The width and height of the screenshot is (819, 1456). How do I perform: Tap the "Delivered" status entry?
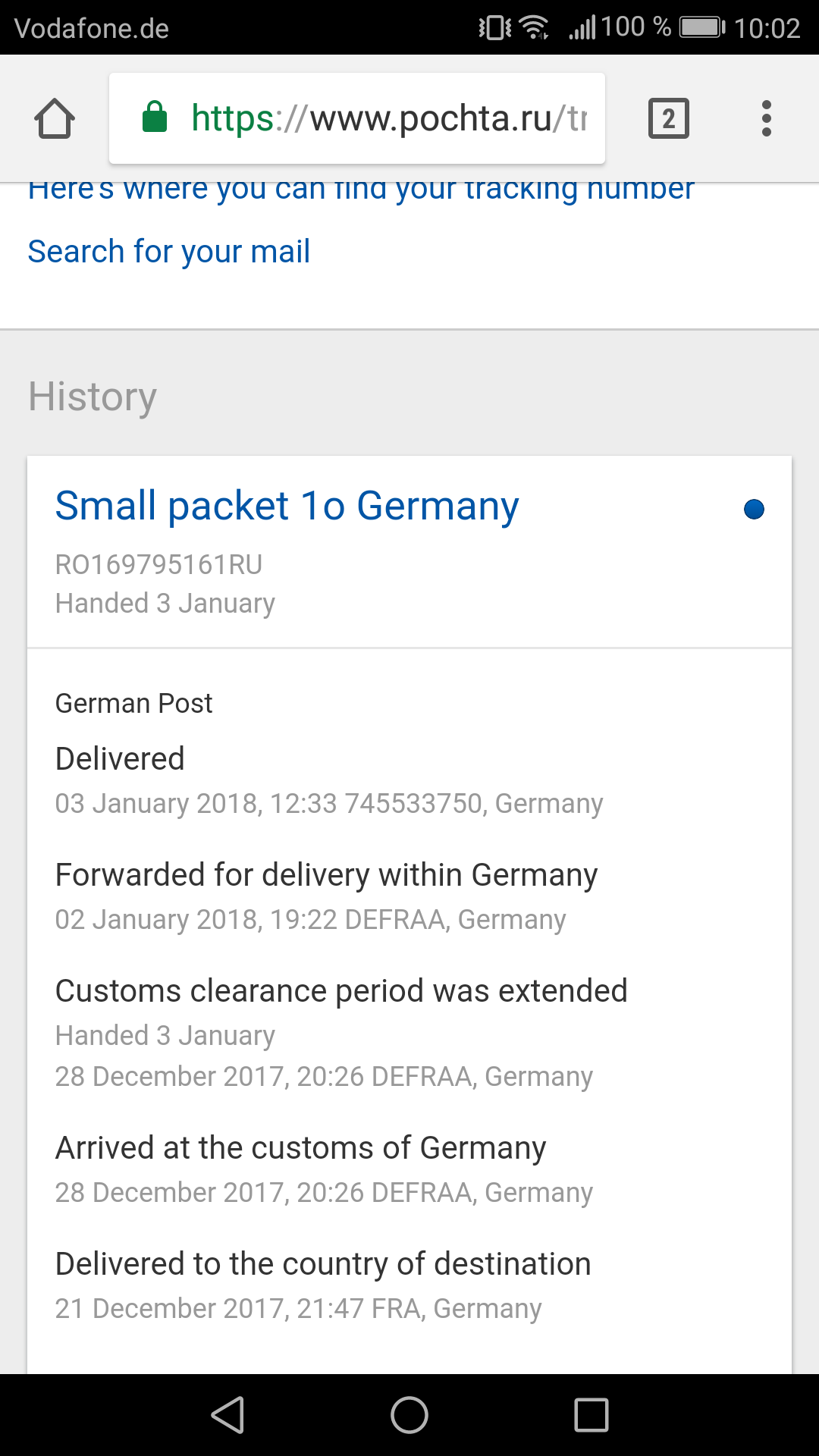coord(120,758)
